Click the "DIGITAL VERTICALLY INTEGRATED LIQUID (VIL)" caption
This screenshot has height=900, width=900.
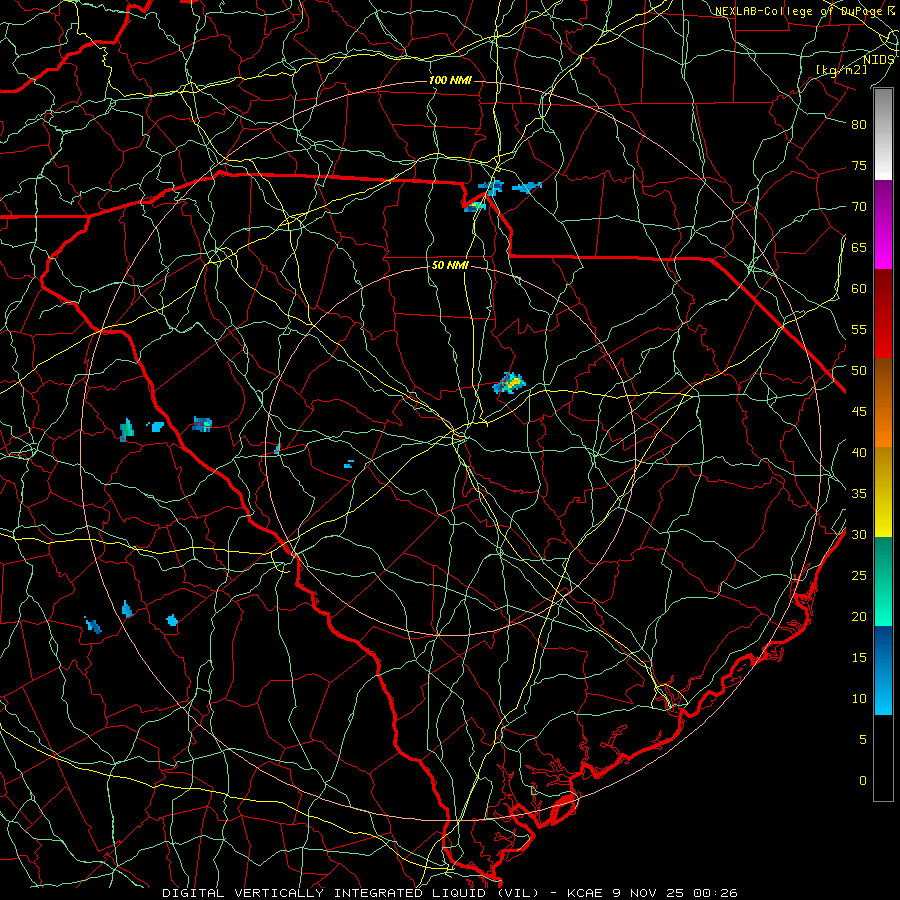[x=350, y=893]
